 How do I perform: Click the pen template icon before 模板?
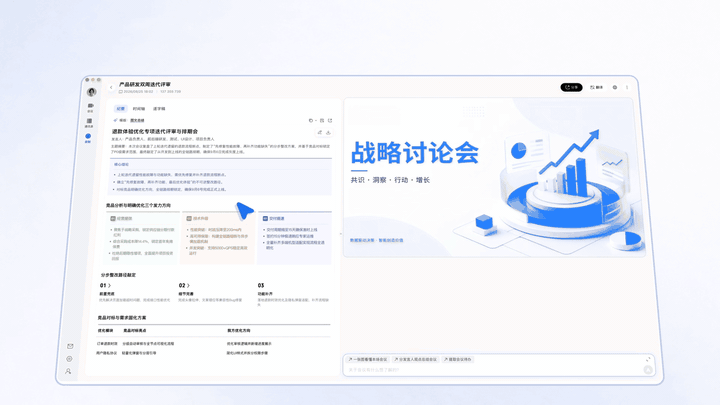(x=115, y=120)
